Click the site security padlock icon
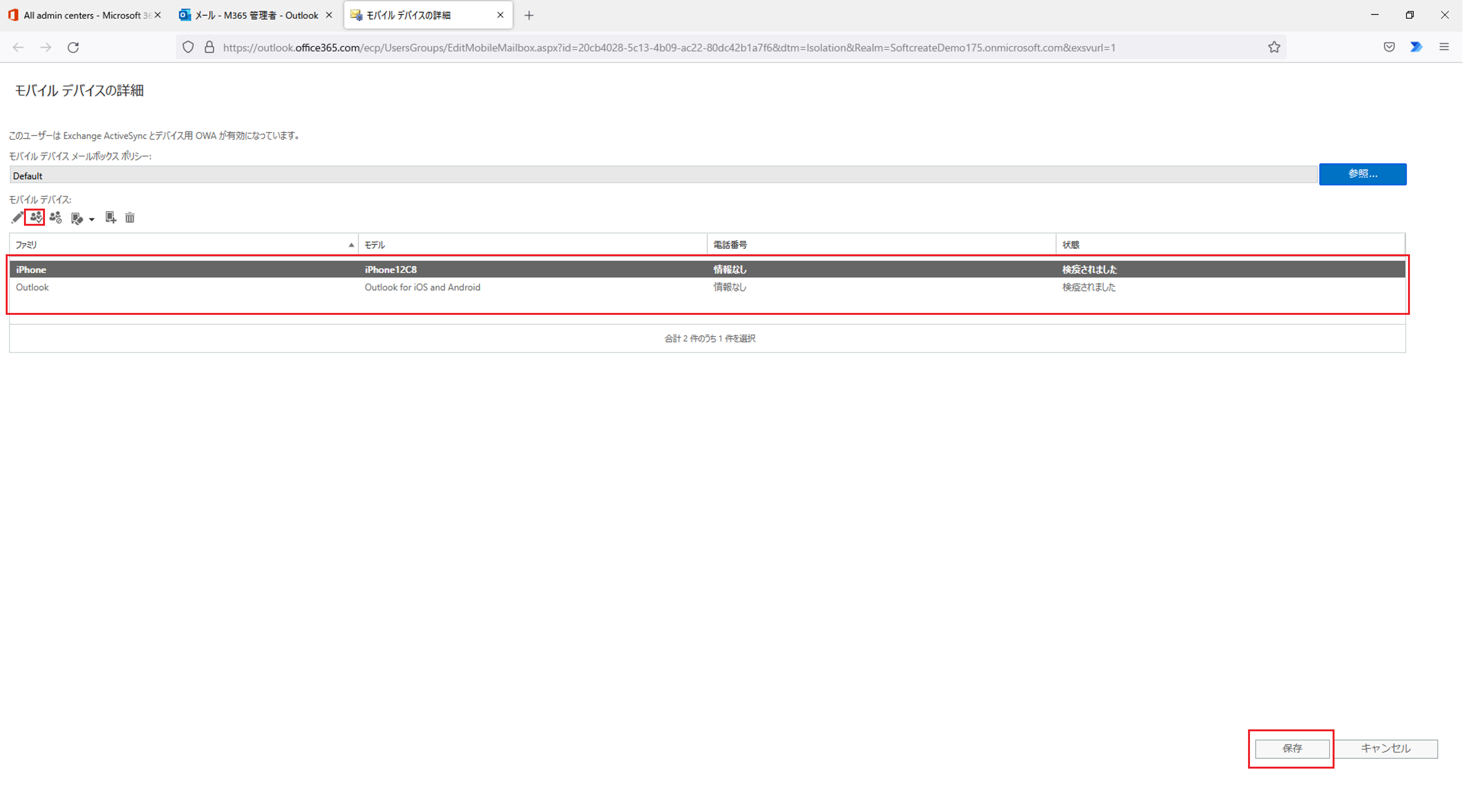Screen dimensions: 1464x812 pyautogui.click(x=210, y=48)
